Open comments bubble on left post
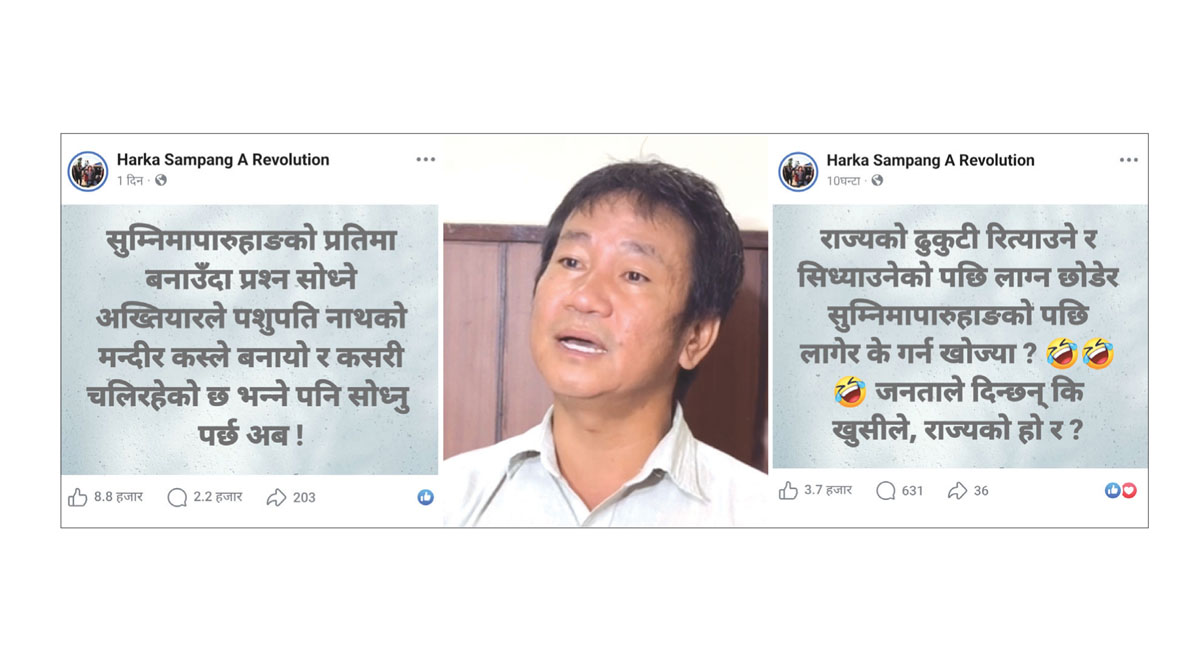Image resolution: width=1200 pixels, height=660 pixels. click(177, 497)
